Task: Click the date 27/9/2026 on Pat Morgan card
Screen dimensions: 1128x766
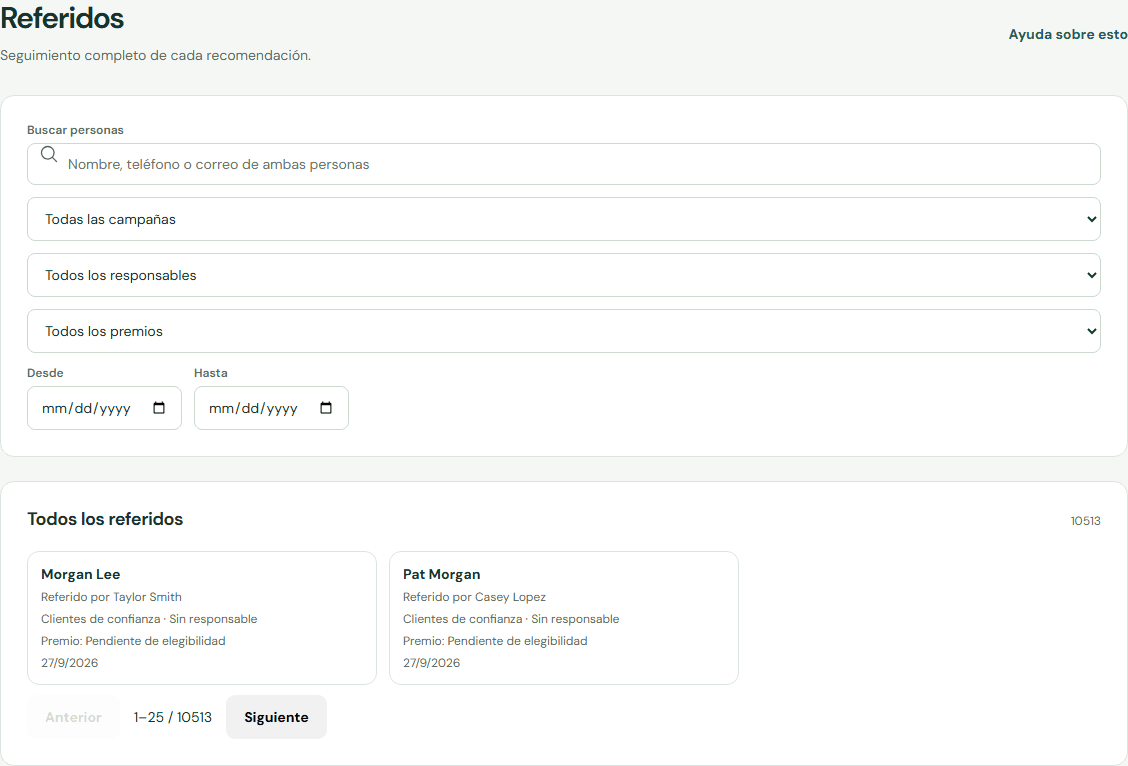Action: (432, 662)
